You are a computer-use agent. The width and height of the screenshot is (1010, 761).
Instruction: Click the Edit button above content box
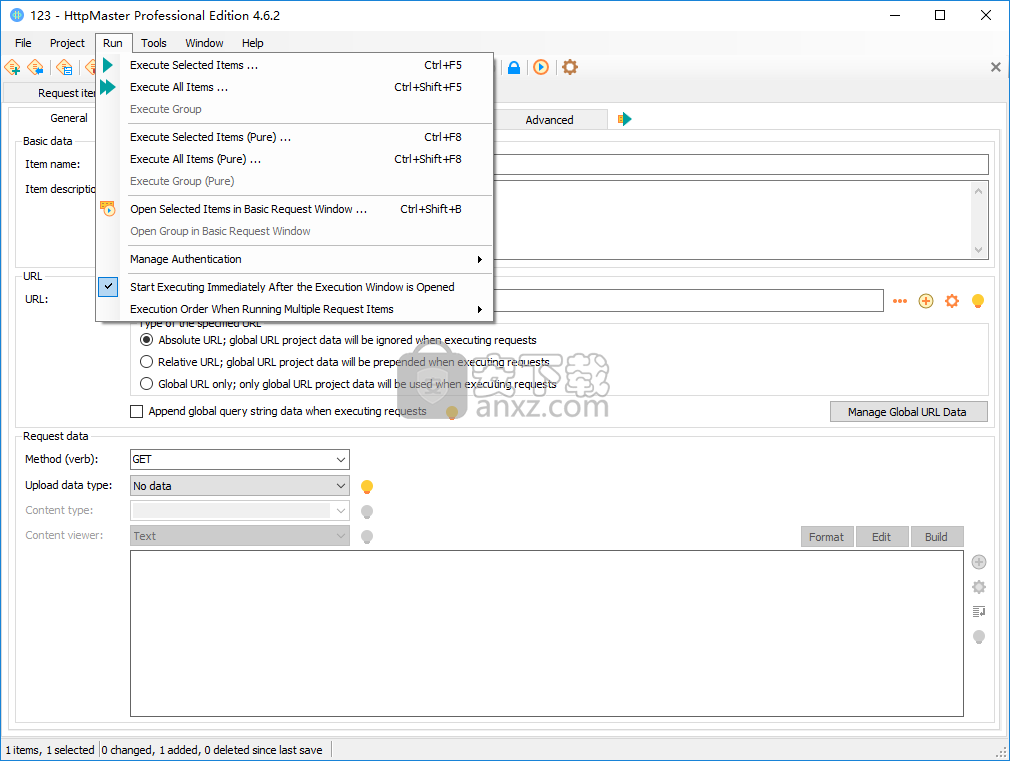882,537
